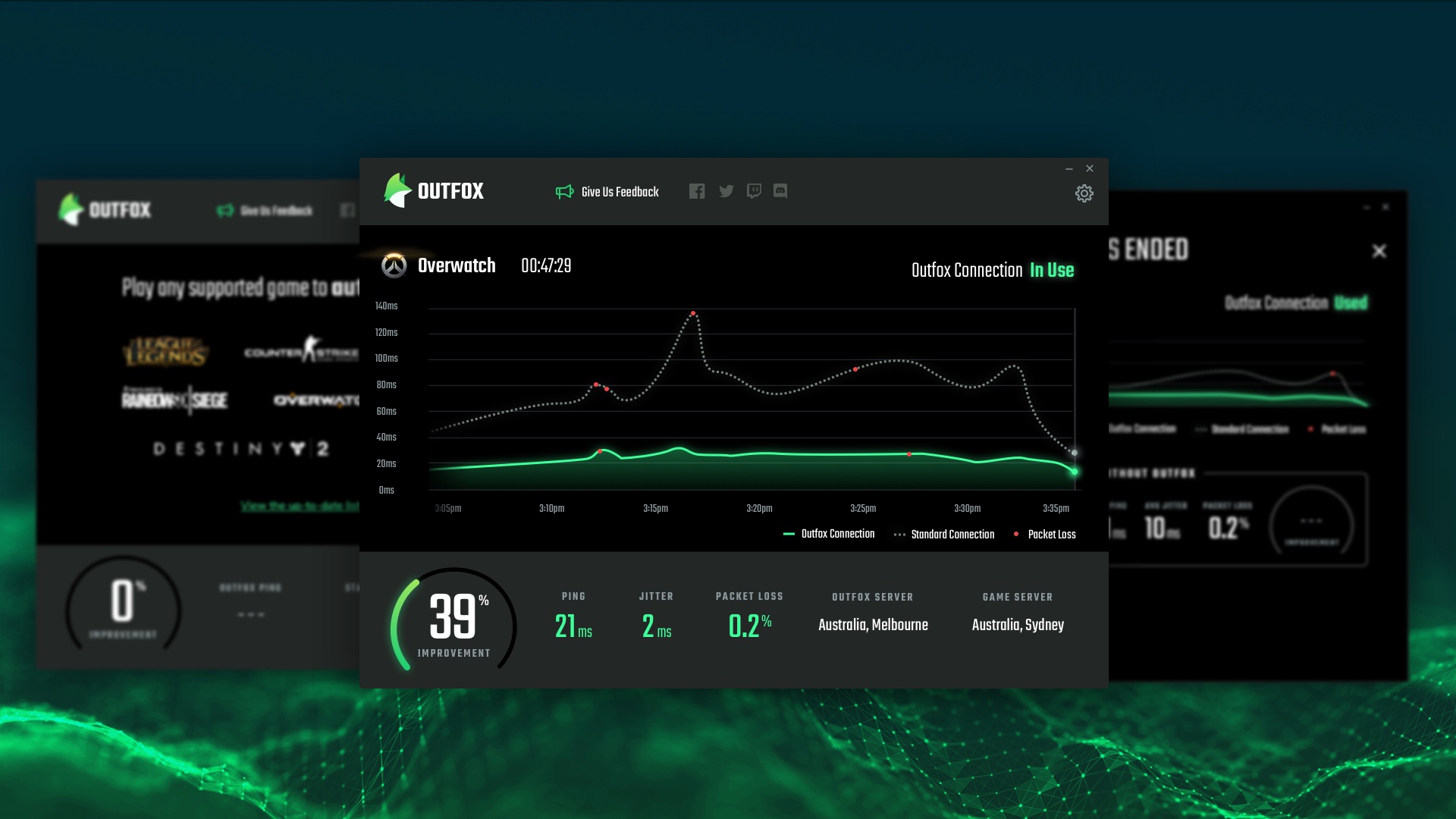Screen dimensions: 1456x819
Task: Close the session ended panel with X
Action: point(1379,251)
